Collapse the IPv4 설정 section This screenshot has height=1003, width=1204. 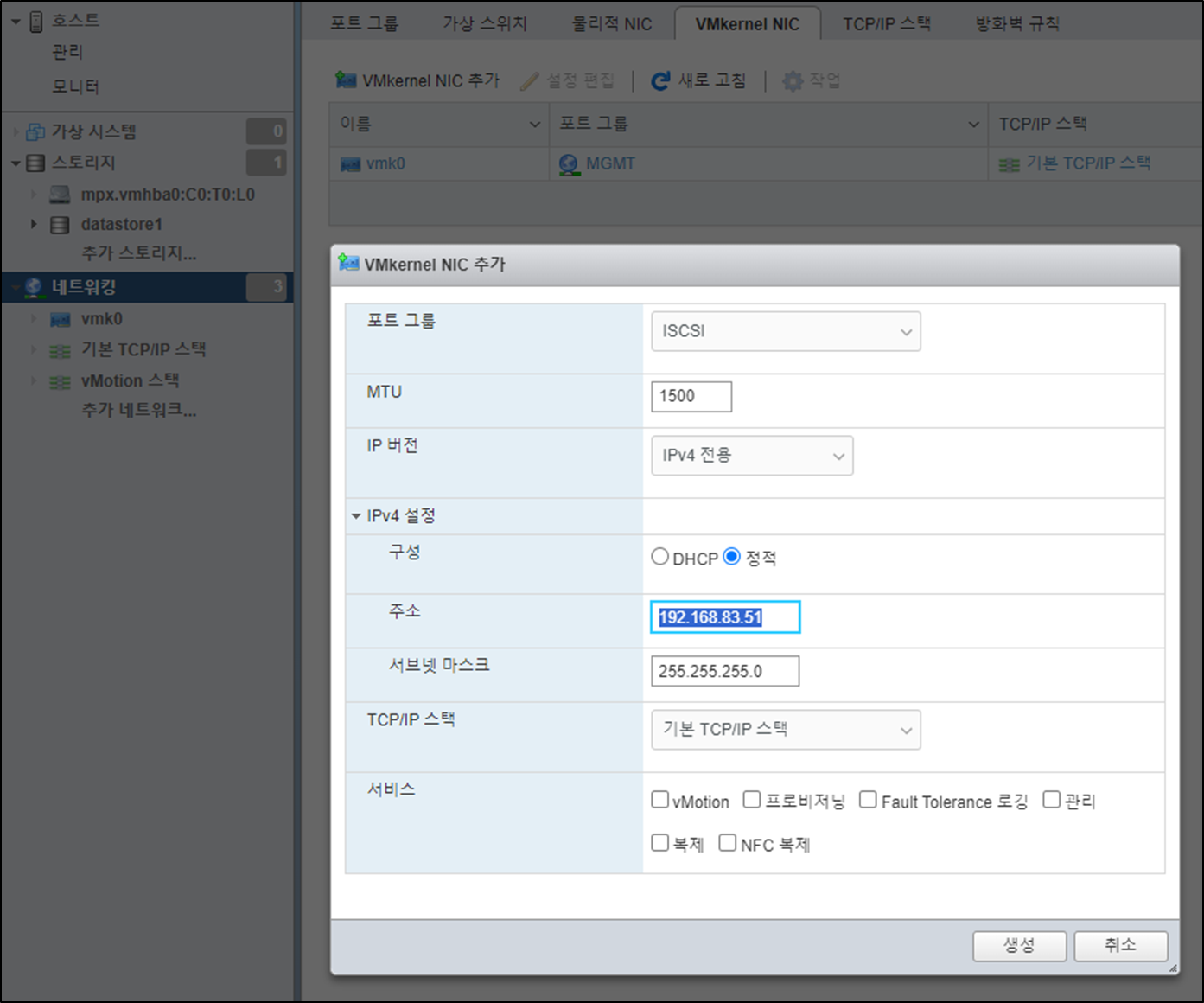click(x=356, y=516)
